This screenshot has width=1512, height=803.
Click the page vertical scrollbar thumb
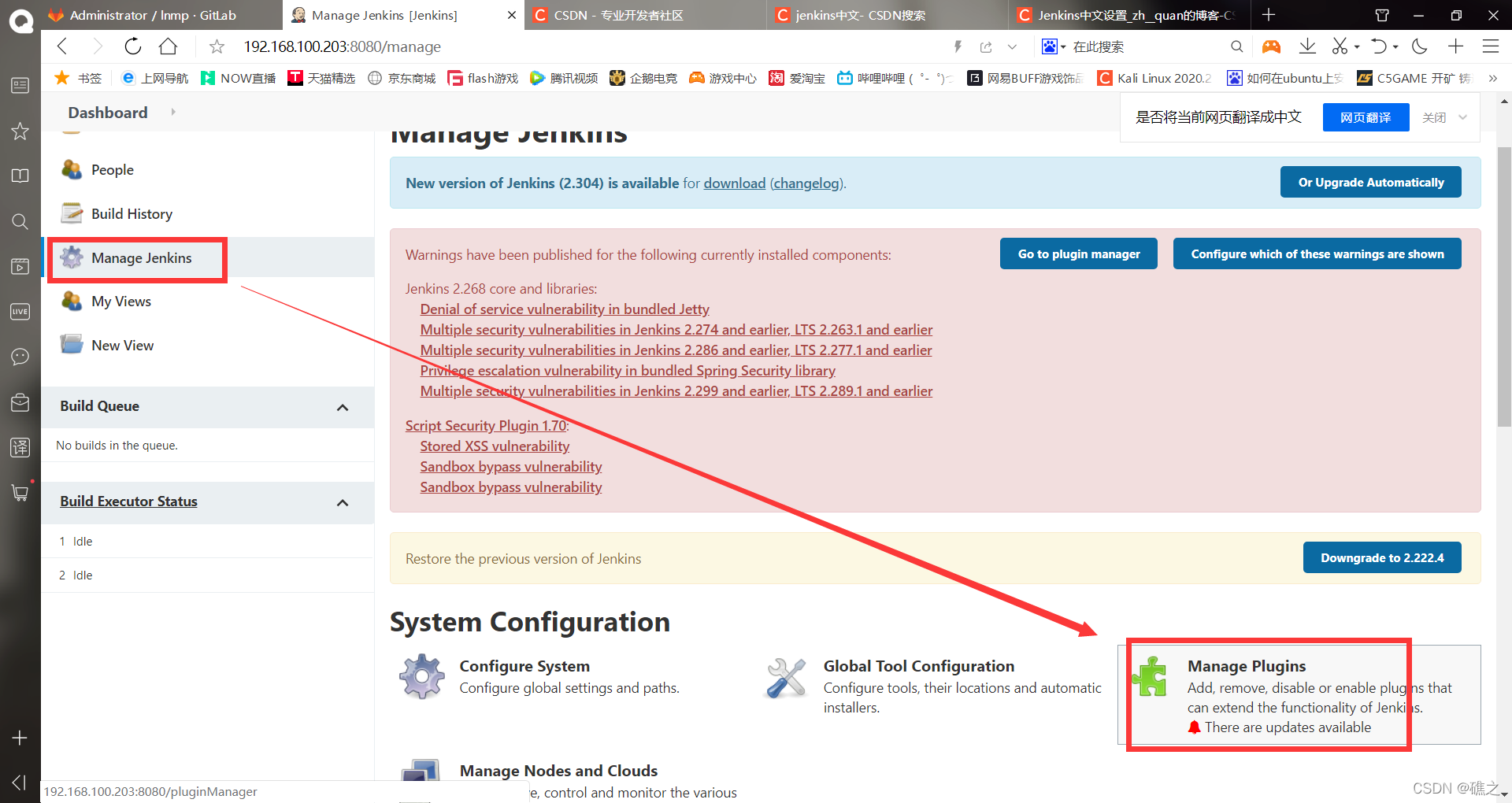1504,286
